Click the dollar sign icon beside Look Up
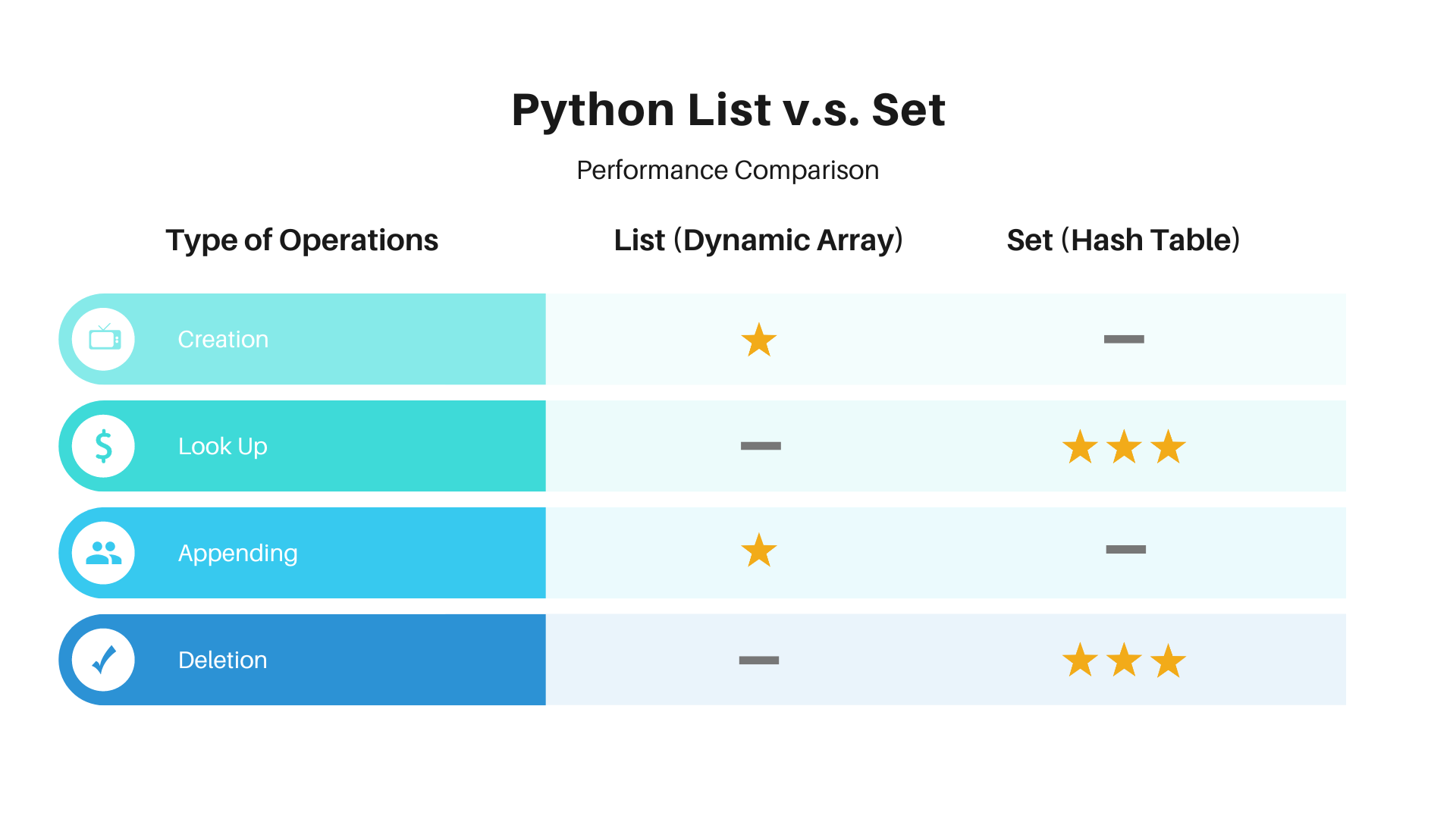The width and height of the screenshot is (1456, 819). coord(104,446)
